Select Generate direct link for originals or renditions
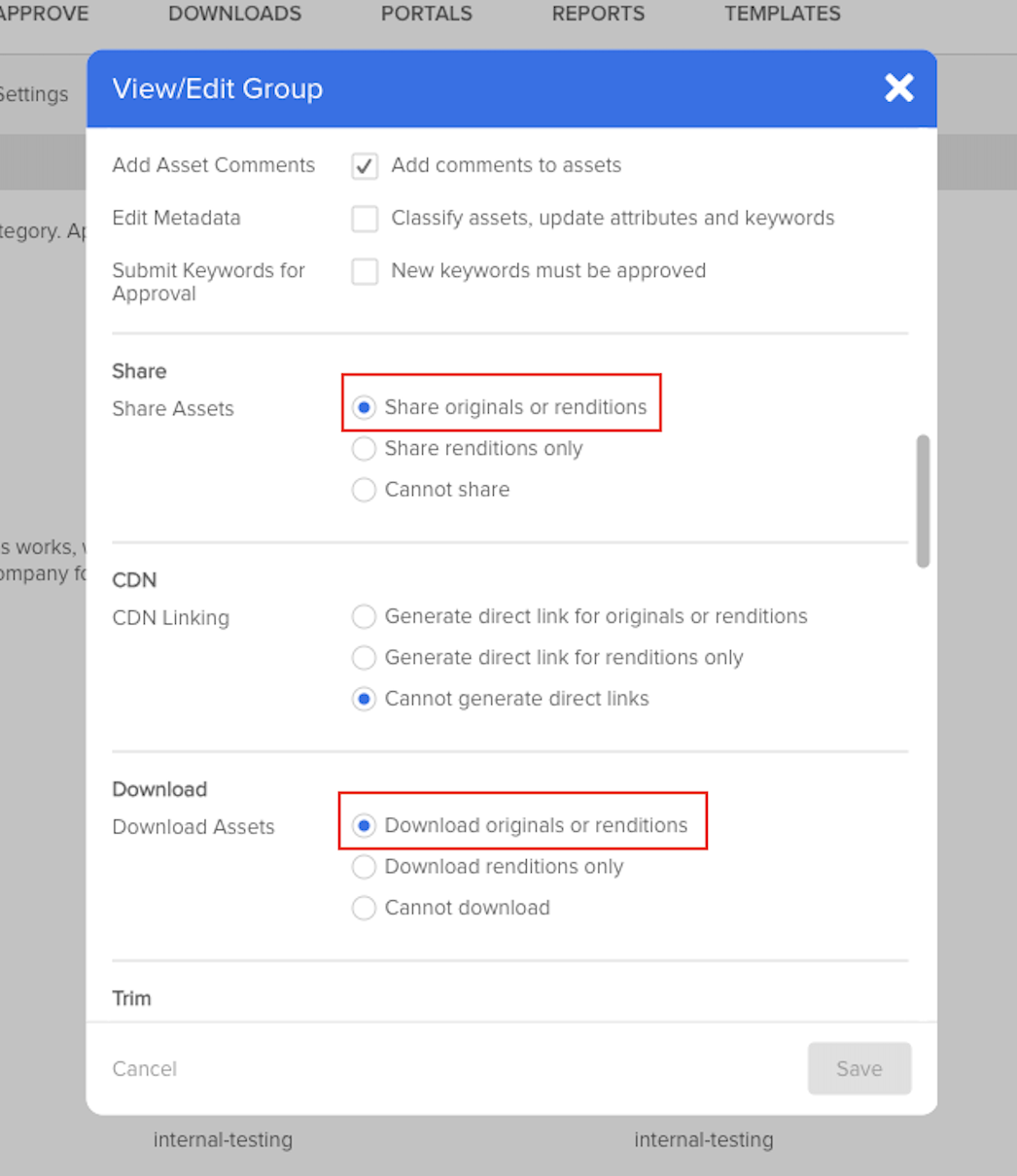This screenshot has height=1176, width=1017. click(364, 616)
